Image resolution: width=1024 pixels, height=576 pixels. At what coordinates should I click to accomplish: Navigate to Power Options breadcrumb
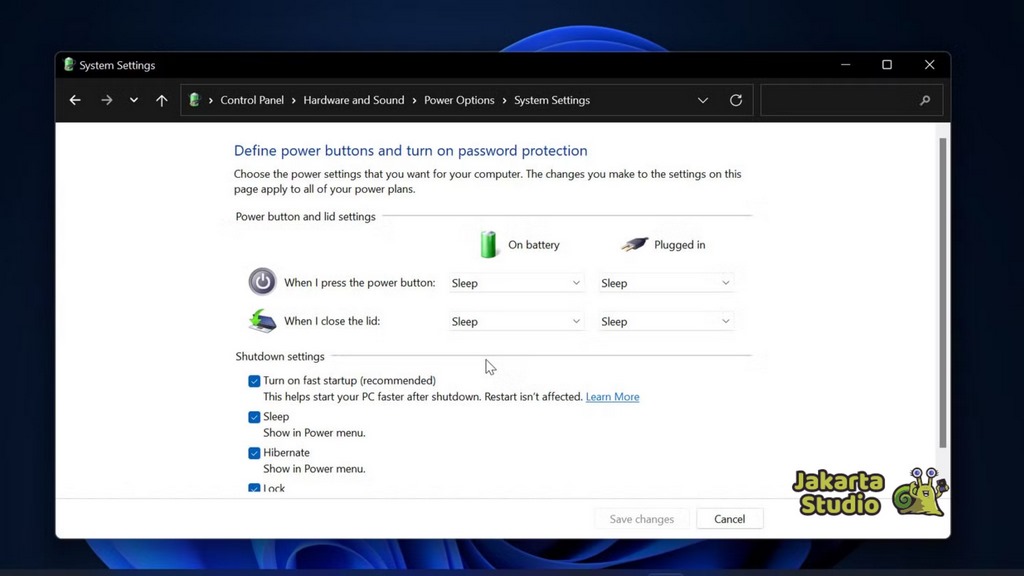click(459, 100)
